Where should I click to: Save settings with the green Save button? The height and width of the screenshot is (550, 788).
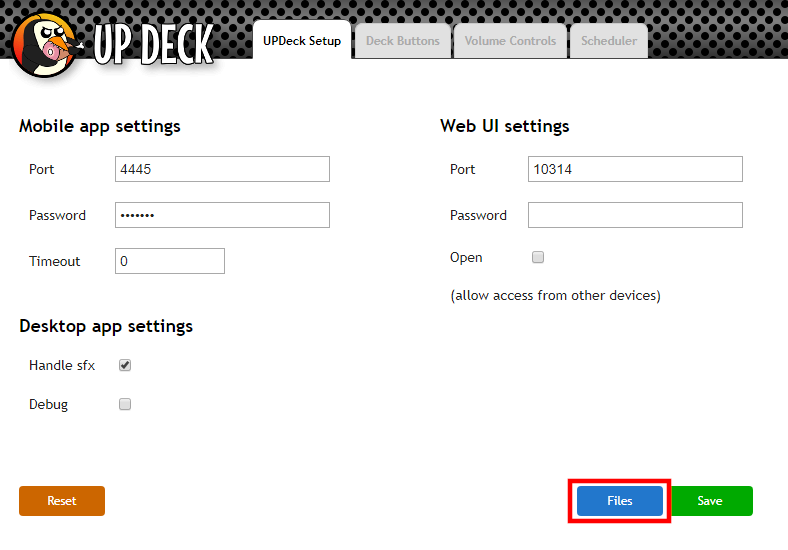pos(711,501)
